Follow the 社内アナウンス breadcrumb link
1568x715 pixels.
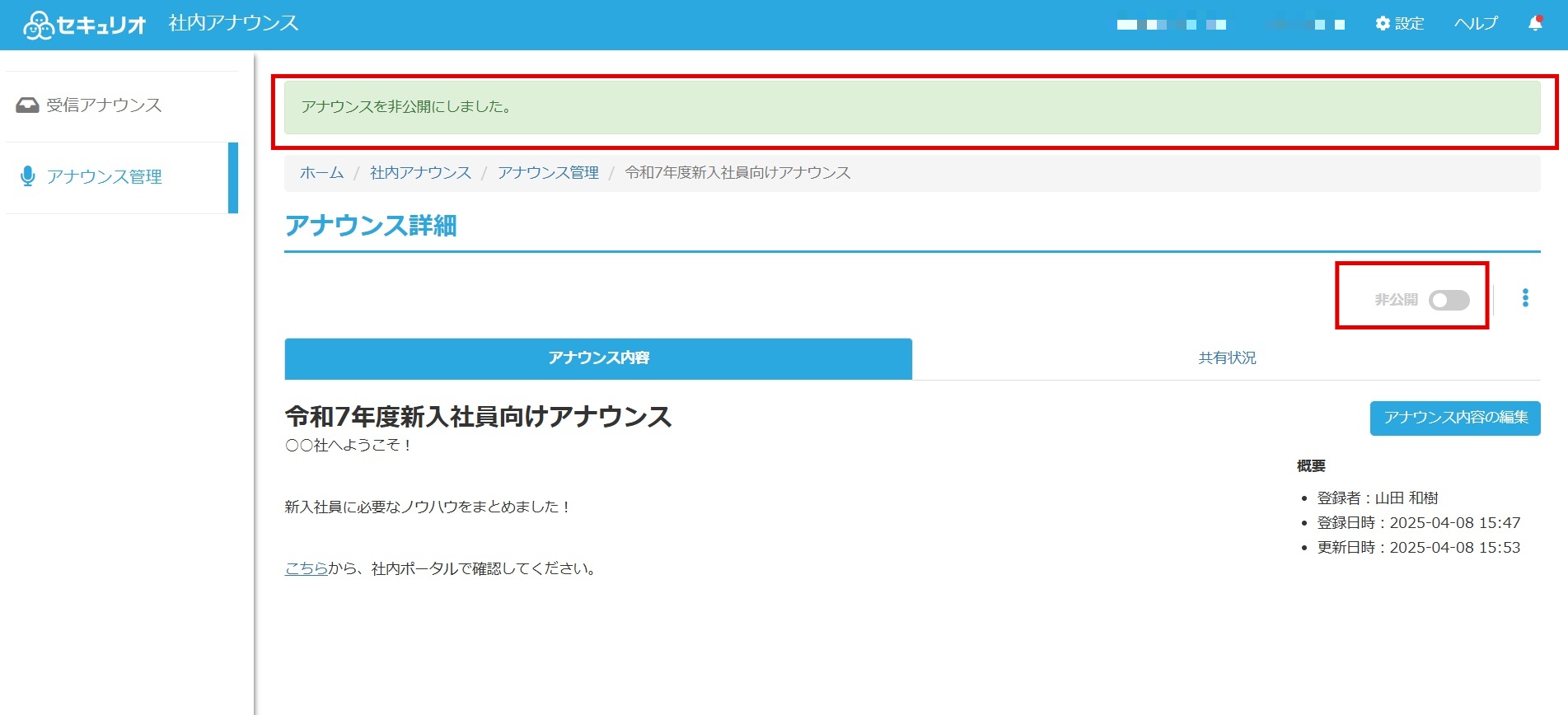coord(420,173)
